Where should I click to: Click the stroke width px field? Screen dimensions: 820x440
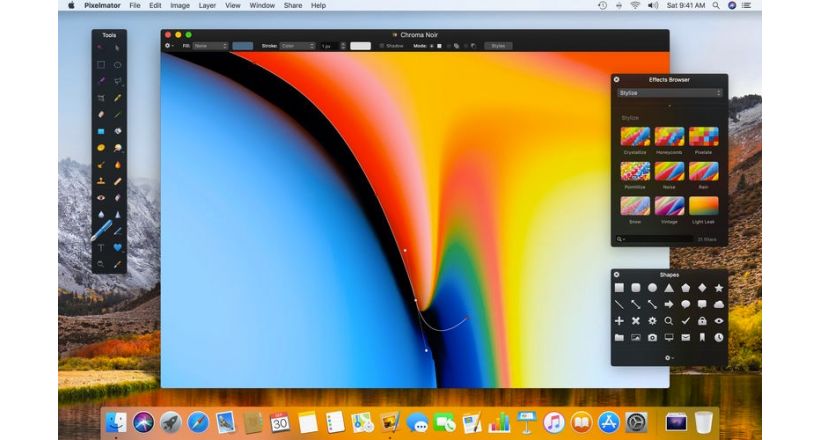click(329, 46)
